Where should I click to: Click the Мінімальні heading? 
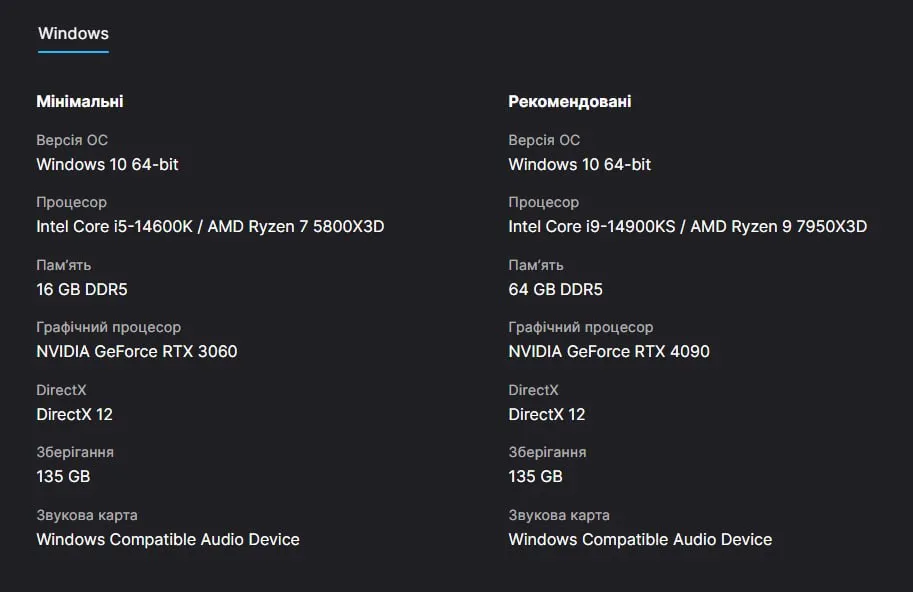click(80, 101)
